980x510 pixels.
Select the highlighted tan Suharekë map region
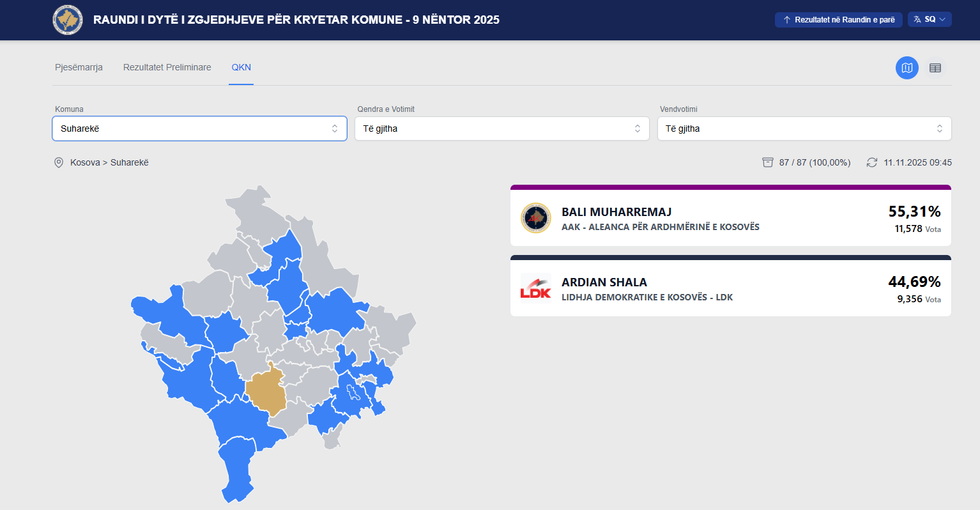265,392
